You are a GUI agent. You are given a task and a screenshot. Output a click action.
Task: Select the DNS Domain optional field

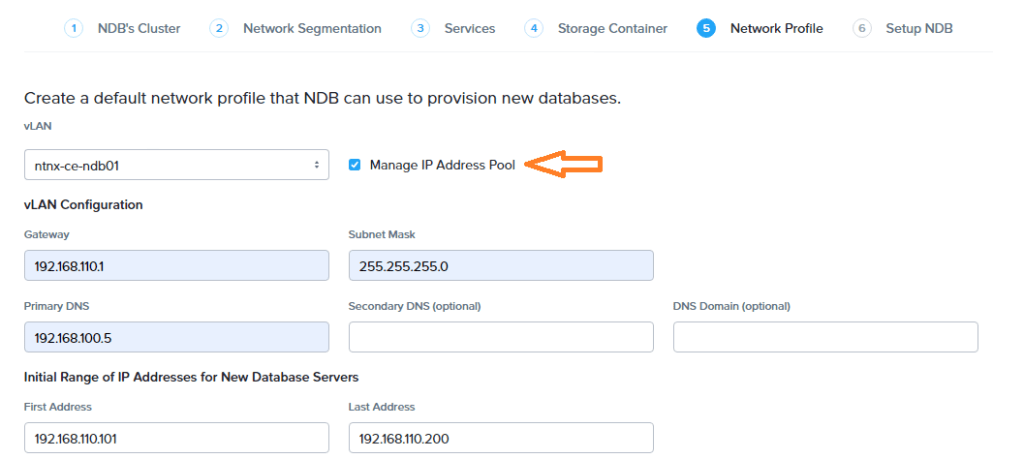[x=825, y=337]
